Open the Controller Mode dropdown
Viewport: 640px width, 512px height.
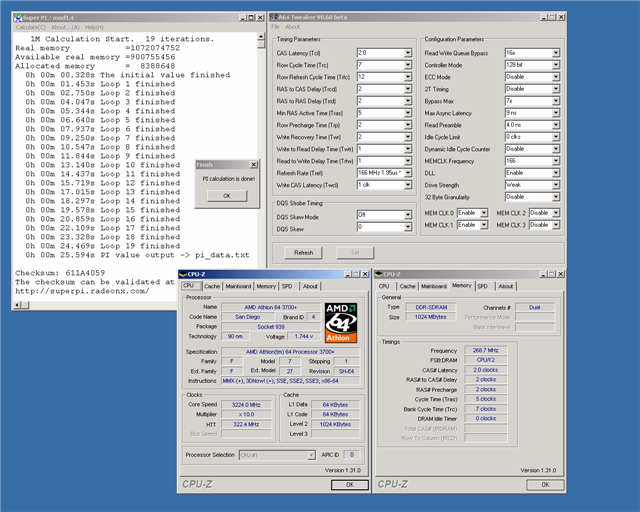point(556,64)
